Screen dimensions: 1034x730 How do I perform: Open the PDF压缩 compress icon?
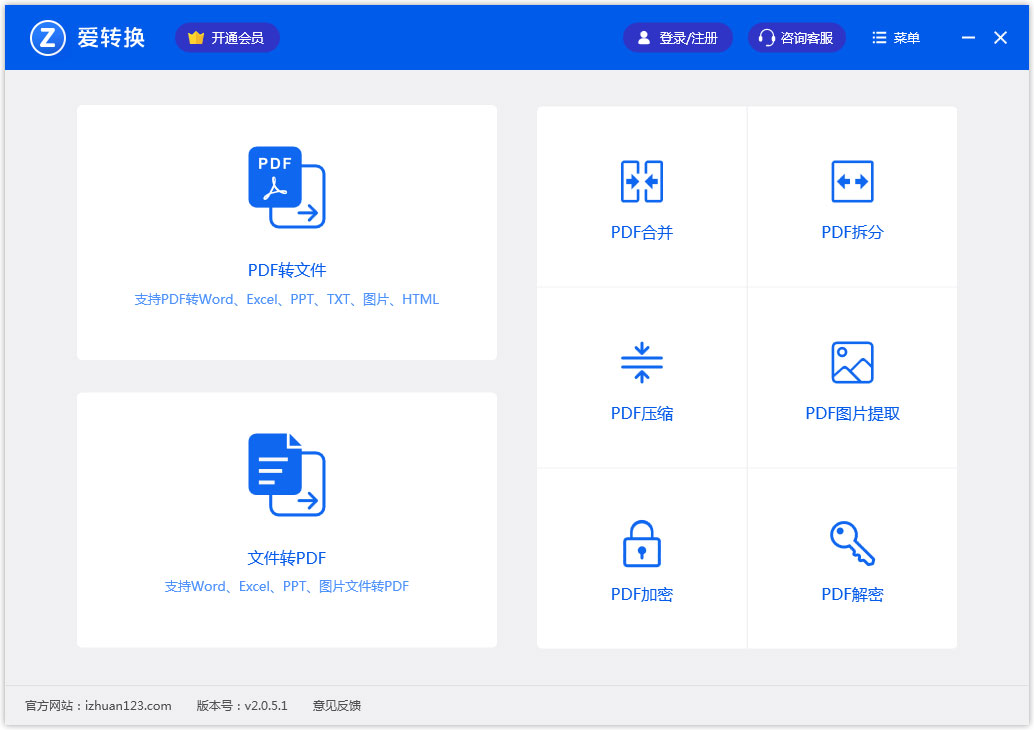[x=641, y=362]
